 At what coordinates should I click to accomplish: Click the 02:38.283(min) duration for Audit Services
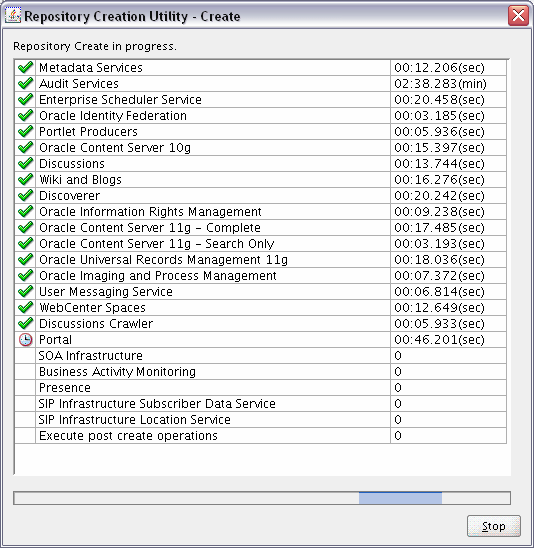[440, 84]
